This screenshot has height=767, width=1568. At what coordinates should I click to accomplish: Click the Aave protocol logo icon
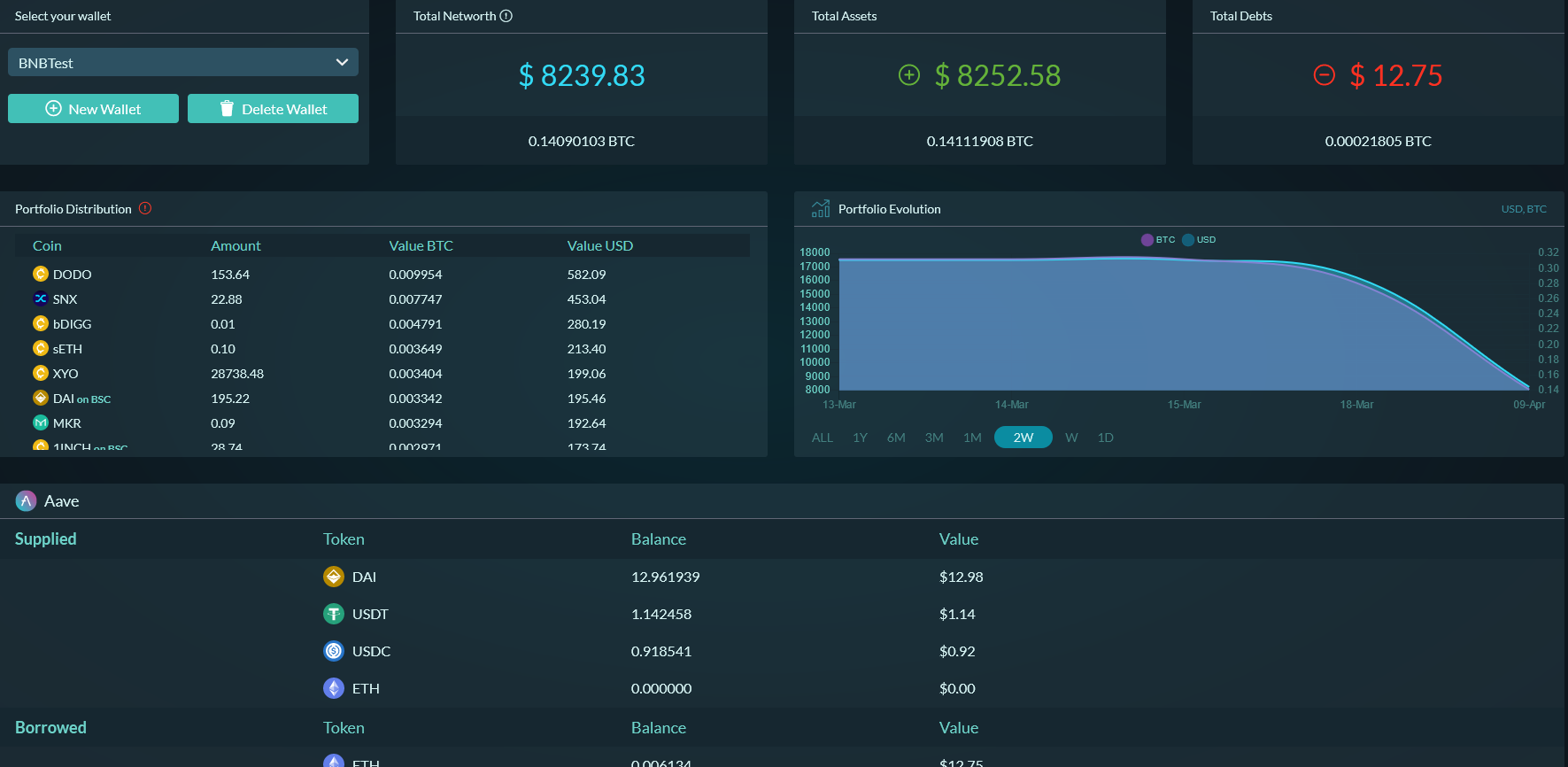(x=26, y=501)
